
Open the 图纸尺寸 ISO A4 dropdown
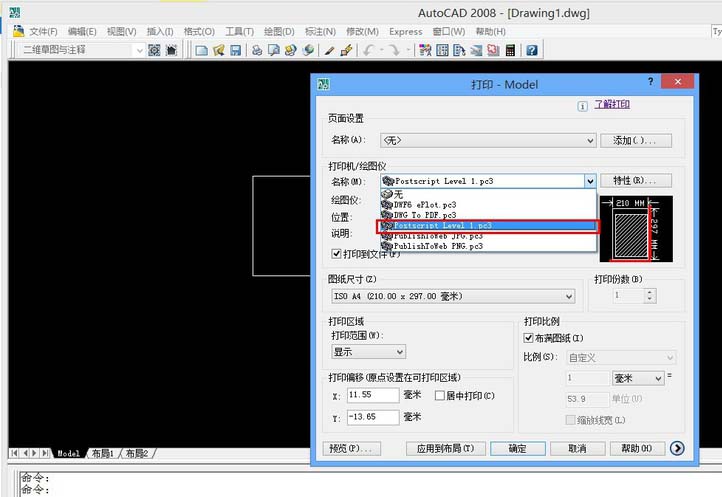point(453,296)
